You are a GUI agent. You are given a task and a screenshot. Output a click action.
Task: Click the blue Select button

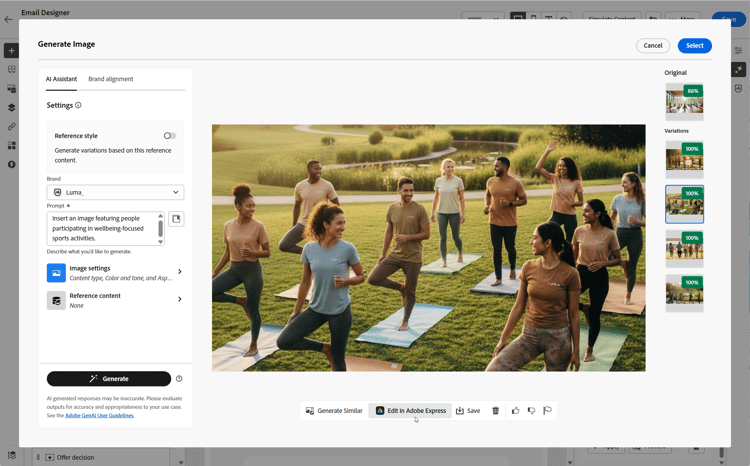click(x=695, y=45)
